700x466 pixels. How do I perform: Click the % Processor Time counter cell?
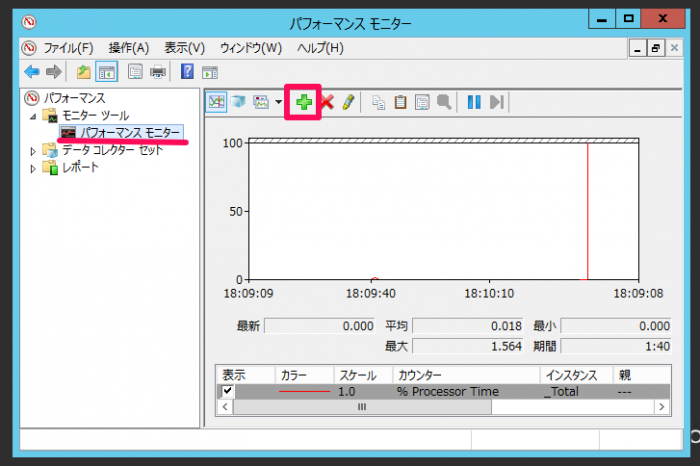pyautogui.click(x=447, y=391)
